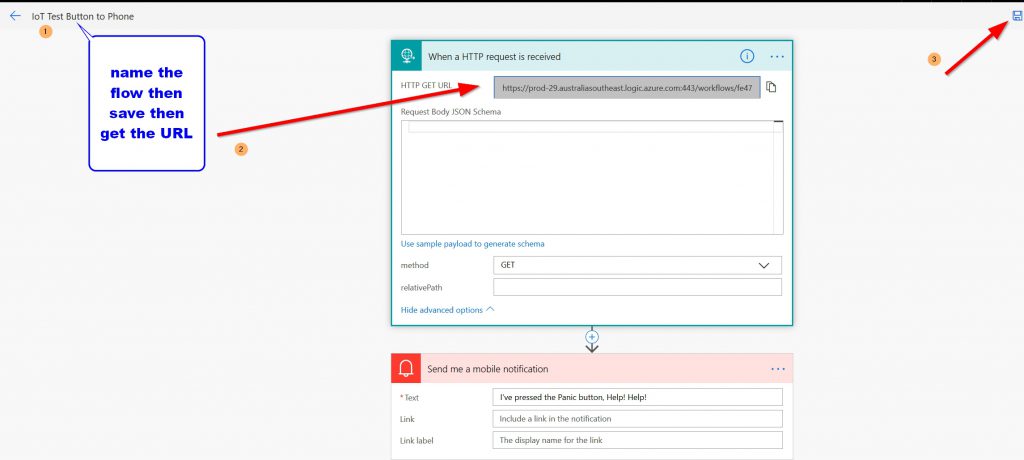Click the relativePath input field

click(x=637, y=287)
